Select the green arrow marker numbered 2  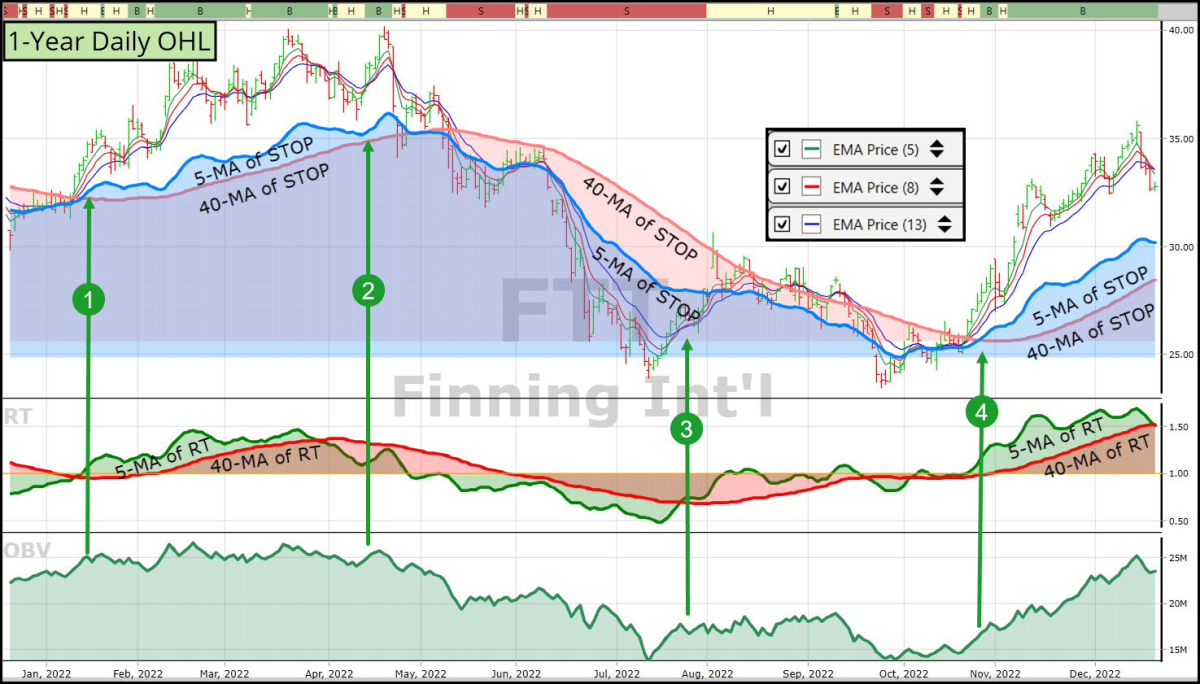point(368,291)
